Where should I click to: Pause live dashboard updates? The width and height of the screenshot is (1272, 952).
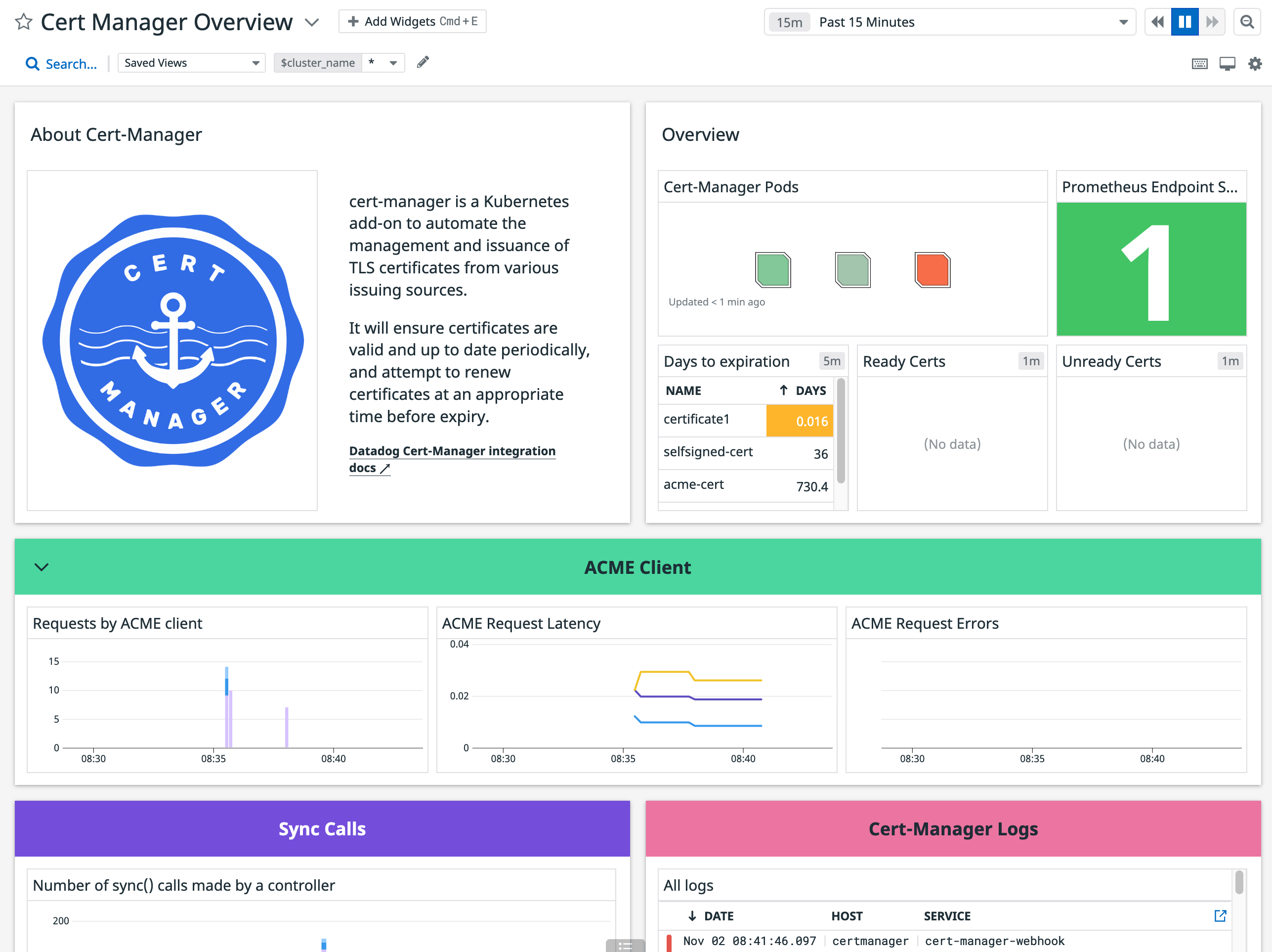[1185, 22]
